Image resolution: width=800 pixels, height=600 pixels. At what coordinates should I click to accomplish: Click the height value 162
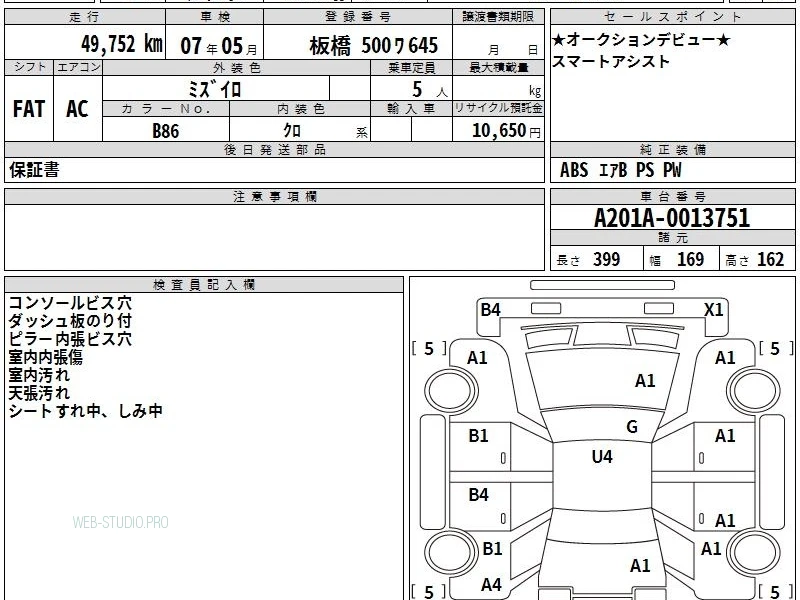770,260
